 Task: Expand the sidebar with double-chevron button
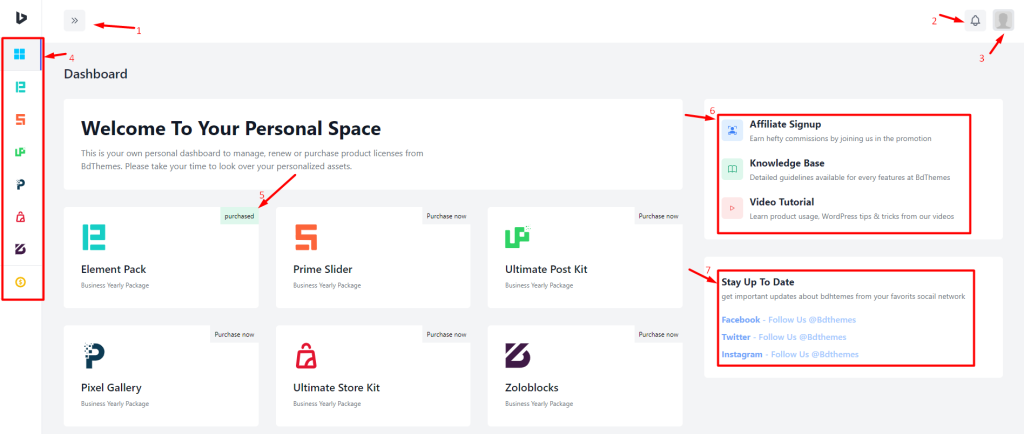(x=74, y=20)
